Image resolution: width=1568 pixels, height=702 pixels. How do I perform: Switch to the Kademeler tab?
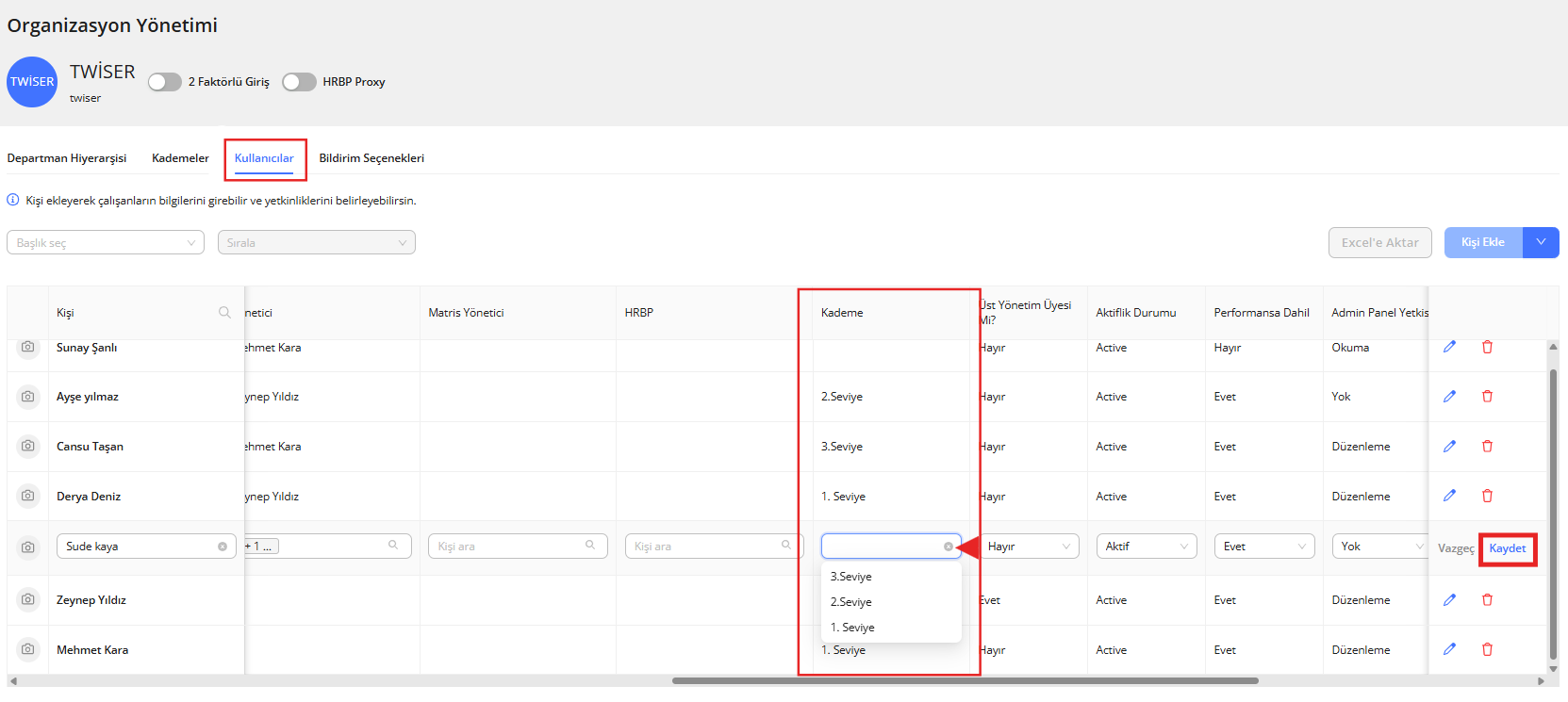click(x=180, y=158)
